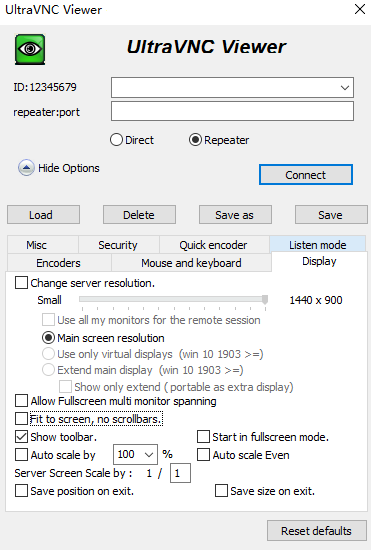Switch to the Security tab

118,245
